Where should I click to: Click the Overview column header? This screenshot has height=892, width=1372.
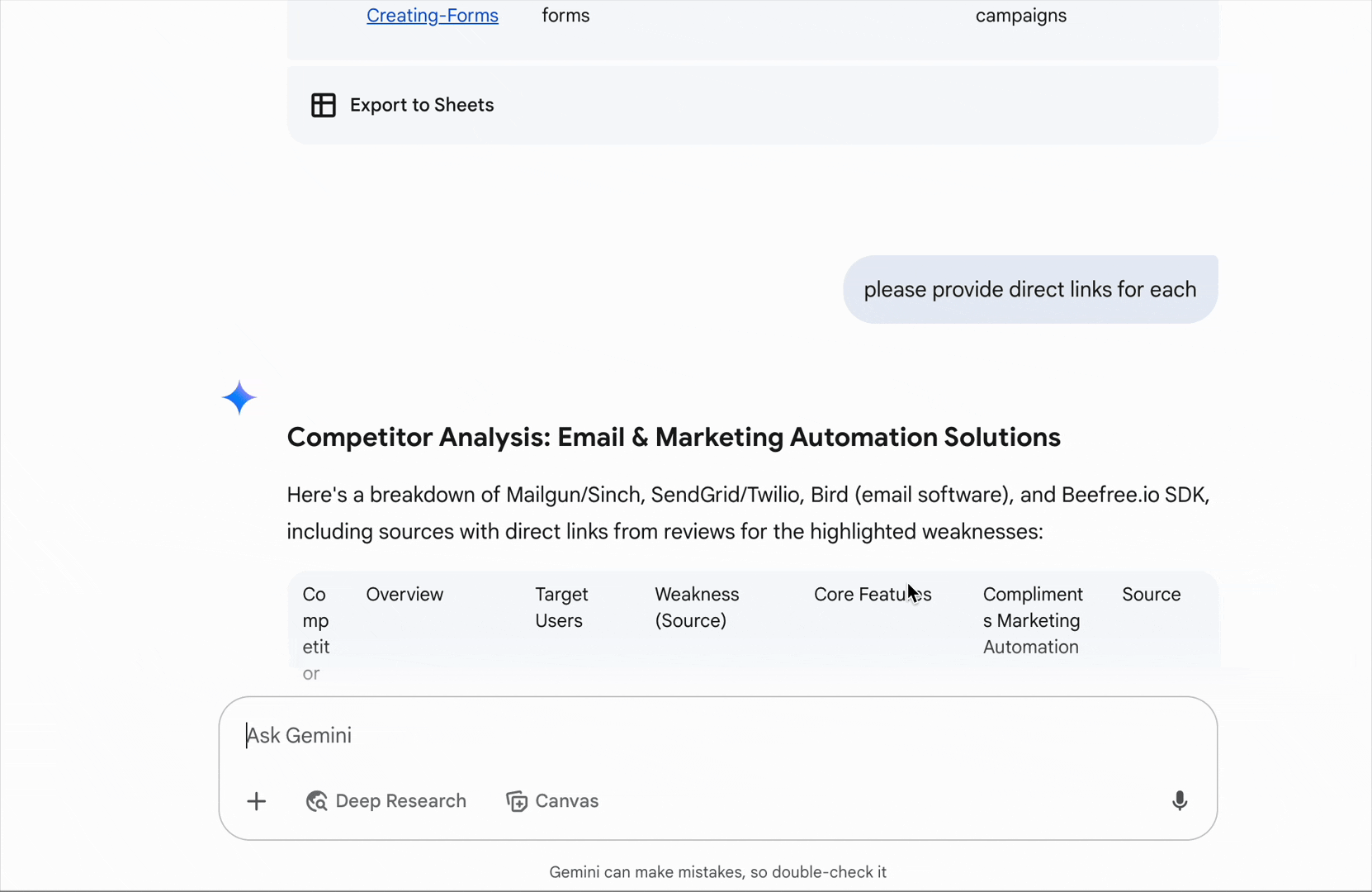click(405, 595)
